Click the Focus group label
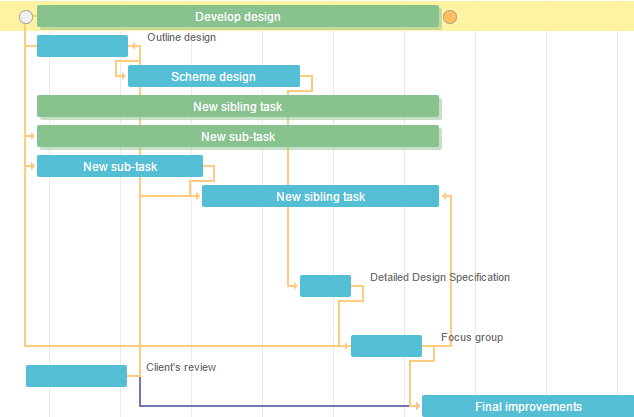 [472, 337]
